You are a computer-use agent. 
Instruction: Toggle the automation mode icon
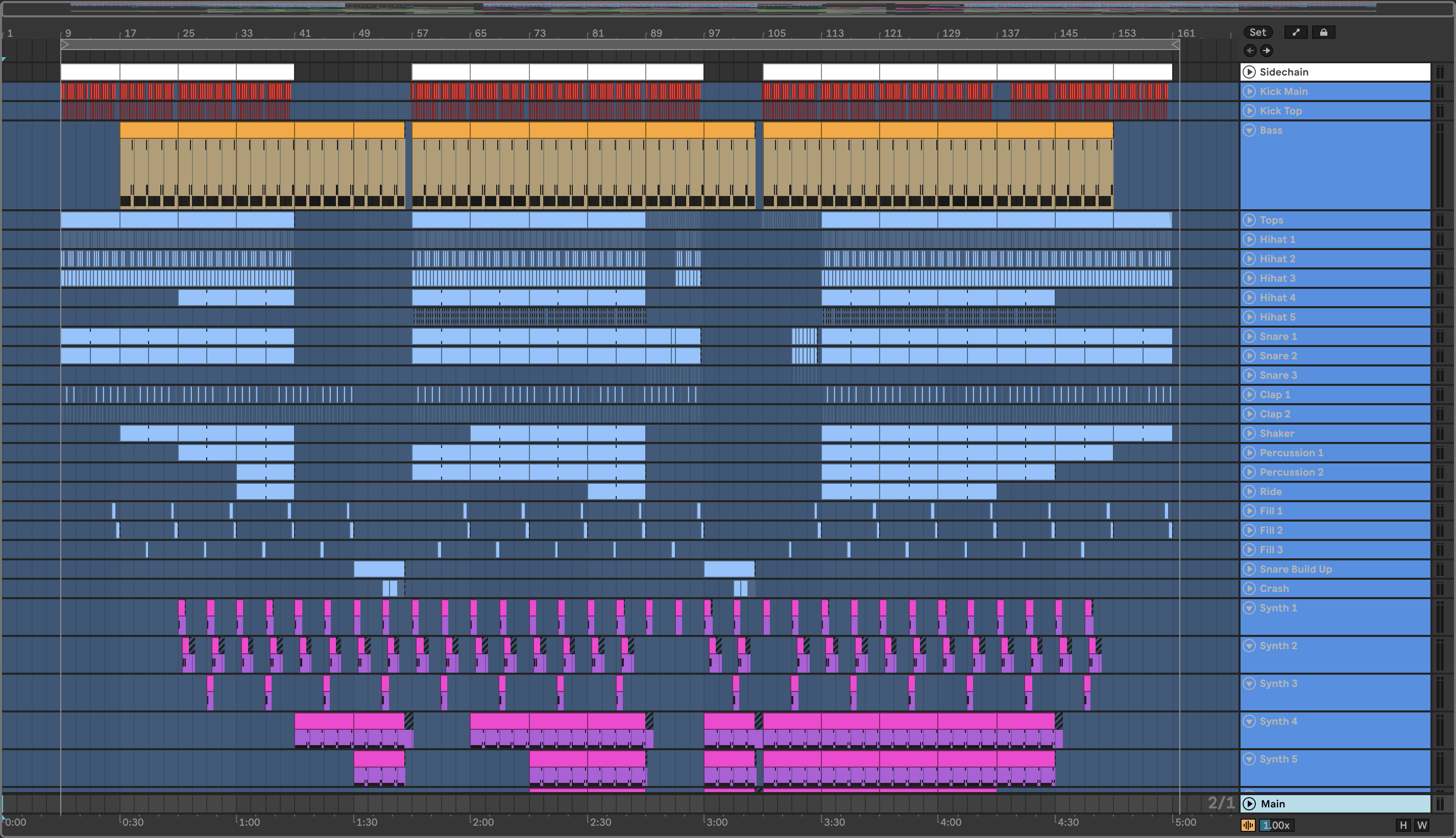point(1295,32)
